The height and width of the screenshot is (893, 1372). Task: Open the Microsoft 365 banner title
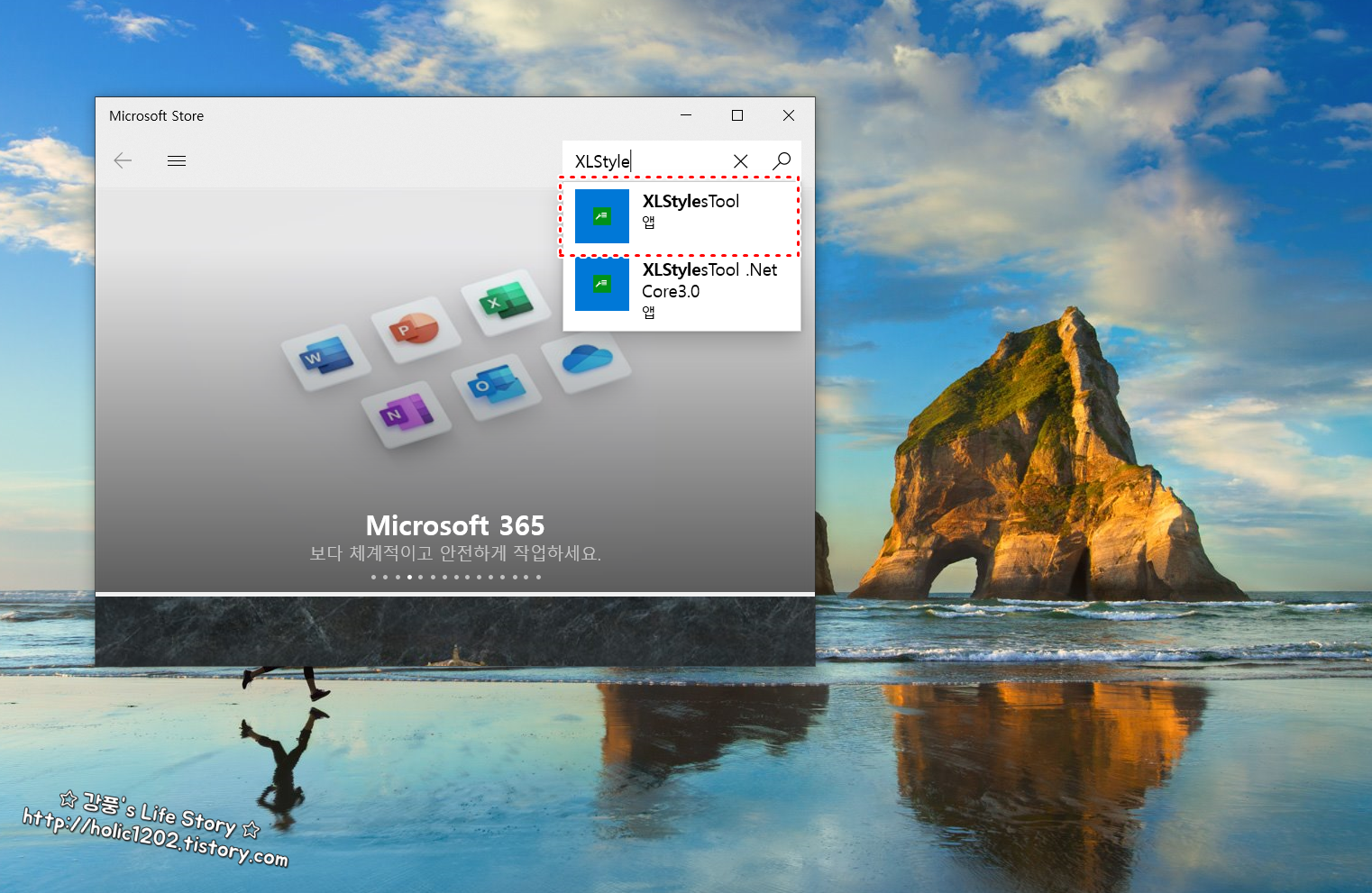455,525
